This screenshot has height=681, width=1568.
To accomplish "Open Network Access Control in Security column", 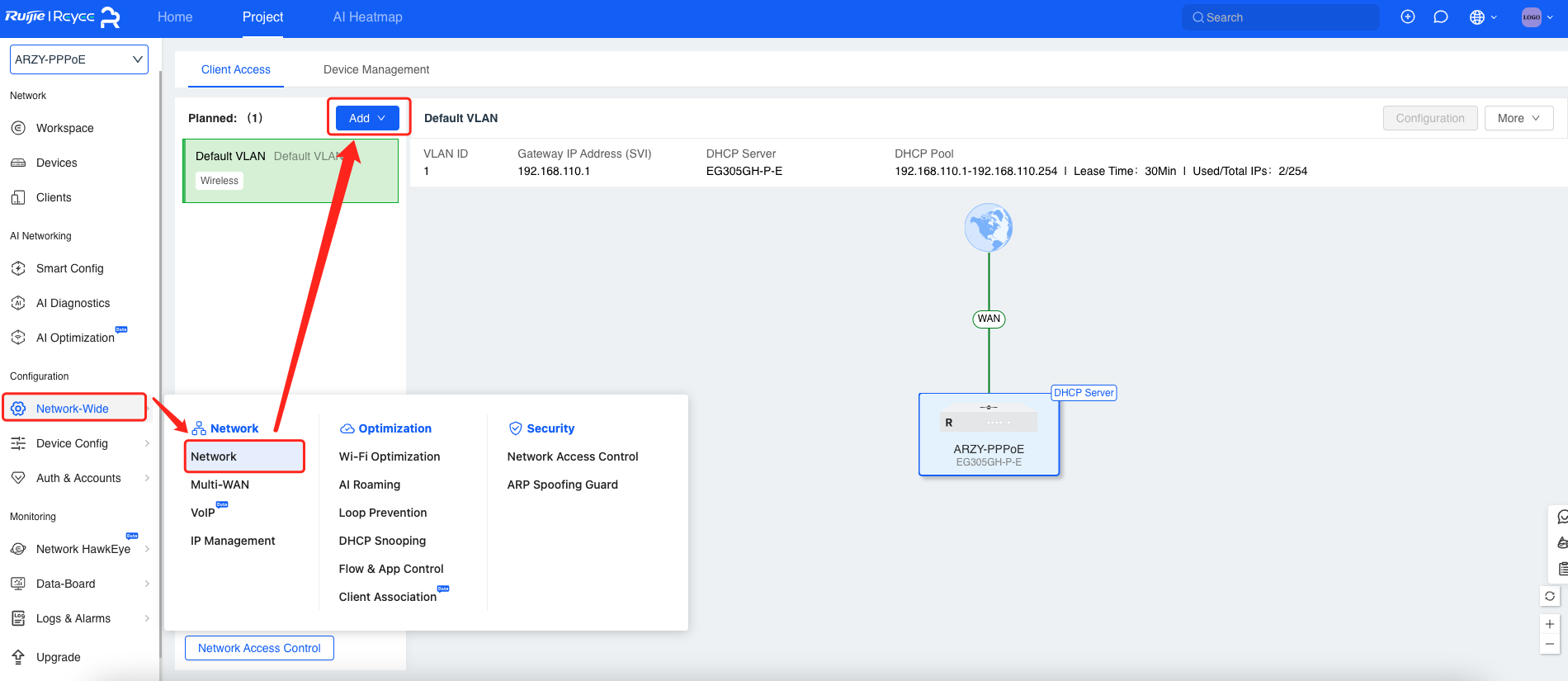I will tap(573, 456).
